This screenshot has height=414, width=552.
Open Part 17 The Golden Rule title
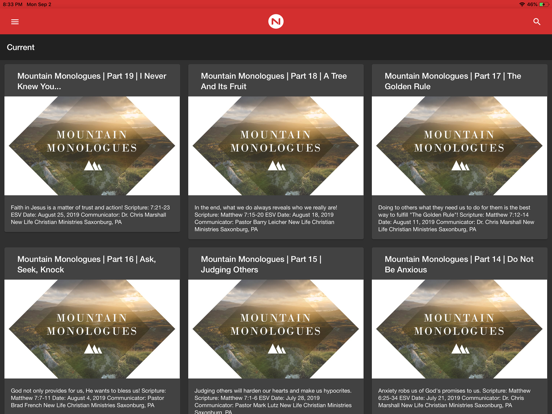453,81
